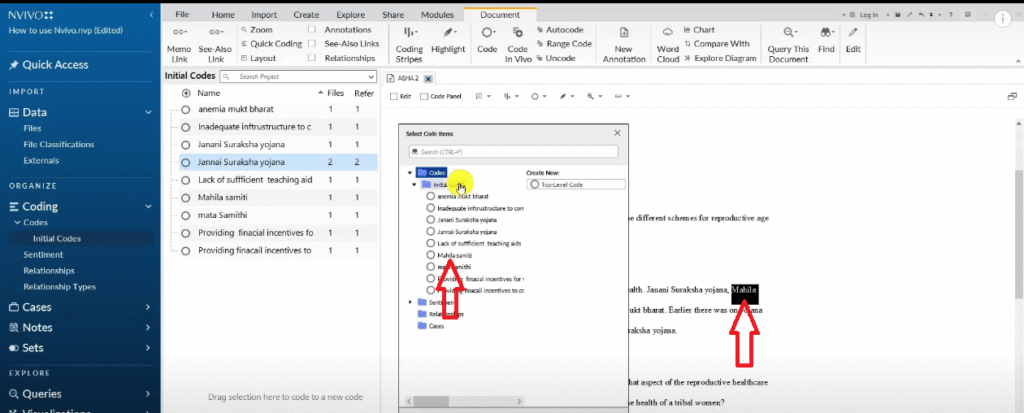Click Uncode in the ribbon

coord(556,58)
